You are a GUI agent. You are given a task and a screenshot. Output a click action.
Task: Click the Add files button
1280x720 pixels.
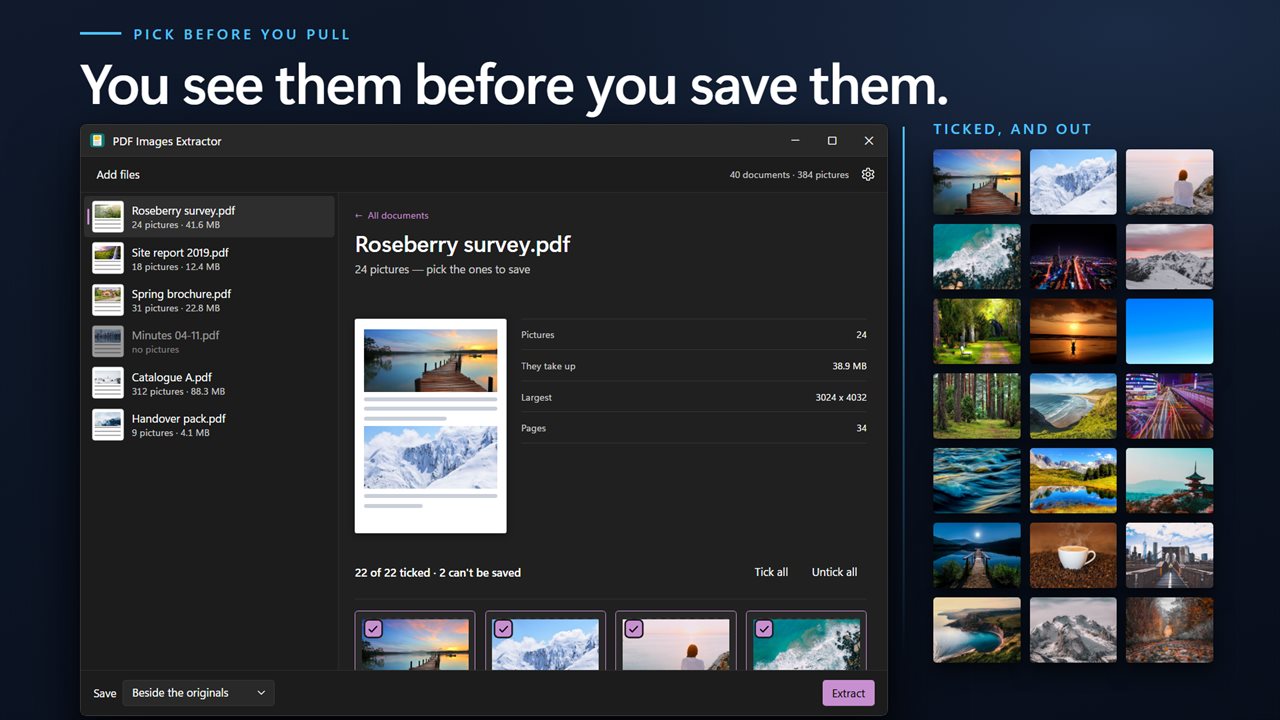pyautogui.click(x=118, y=175)
